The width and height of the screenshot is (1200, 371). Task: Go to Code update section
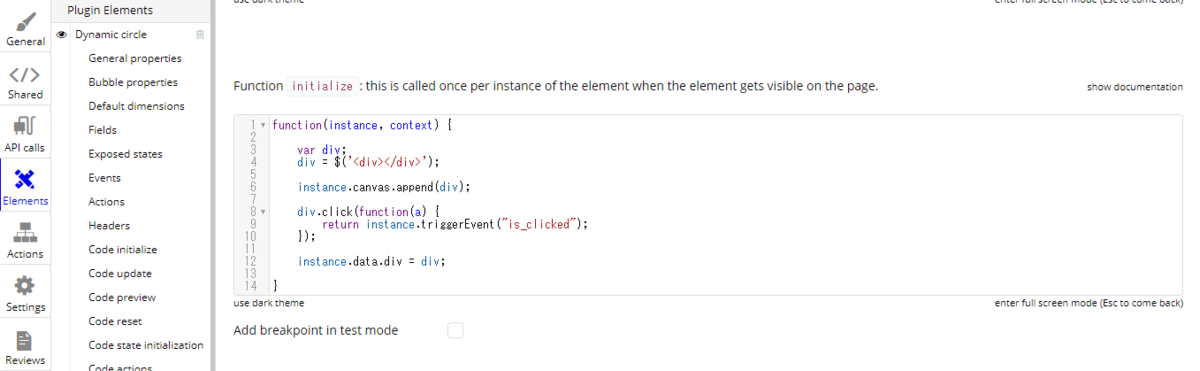pyautogui.click(x=119, y=274)
